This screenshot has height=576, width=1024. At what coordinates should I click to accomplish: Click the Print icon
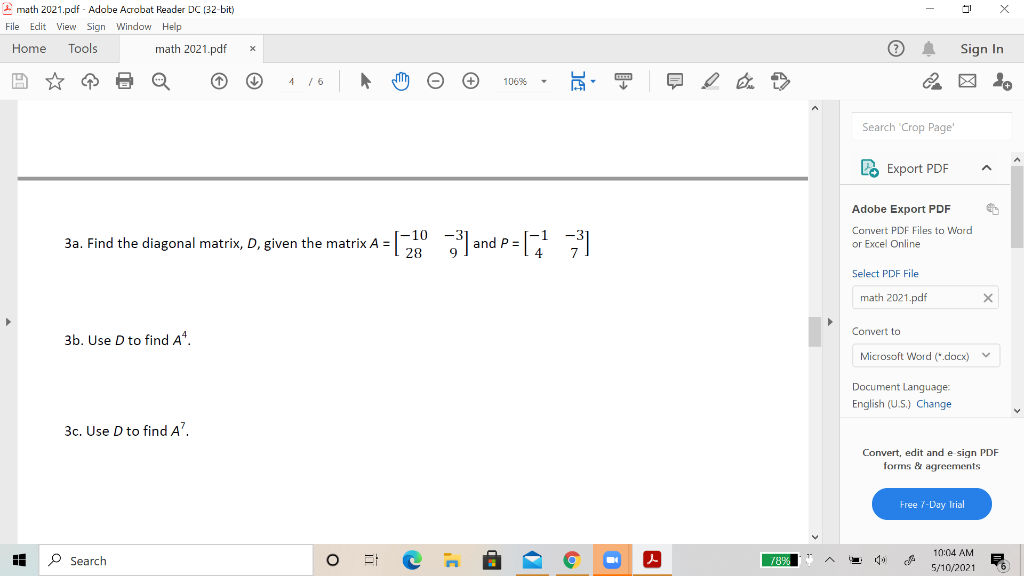point(124,81)
